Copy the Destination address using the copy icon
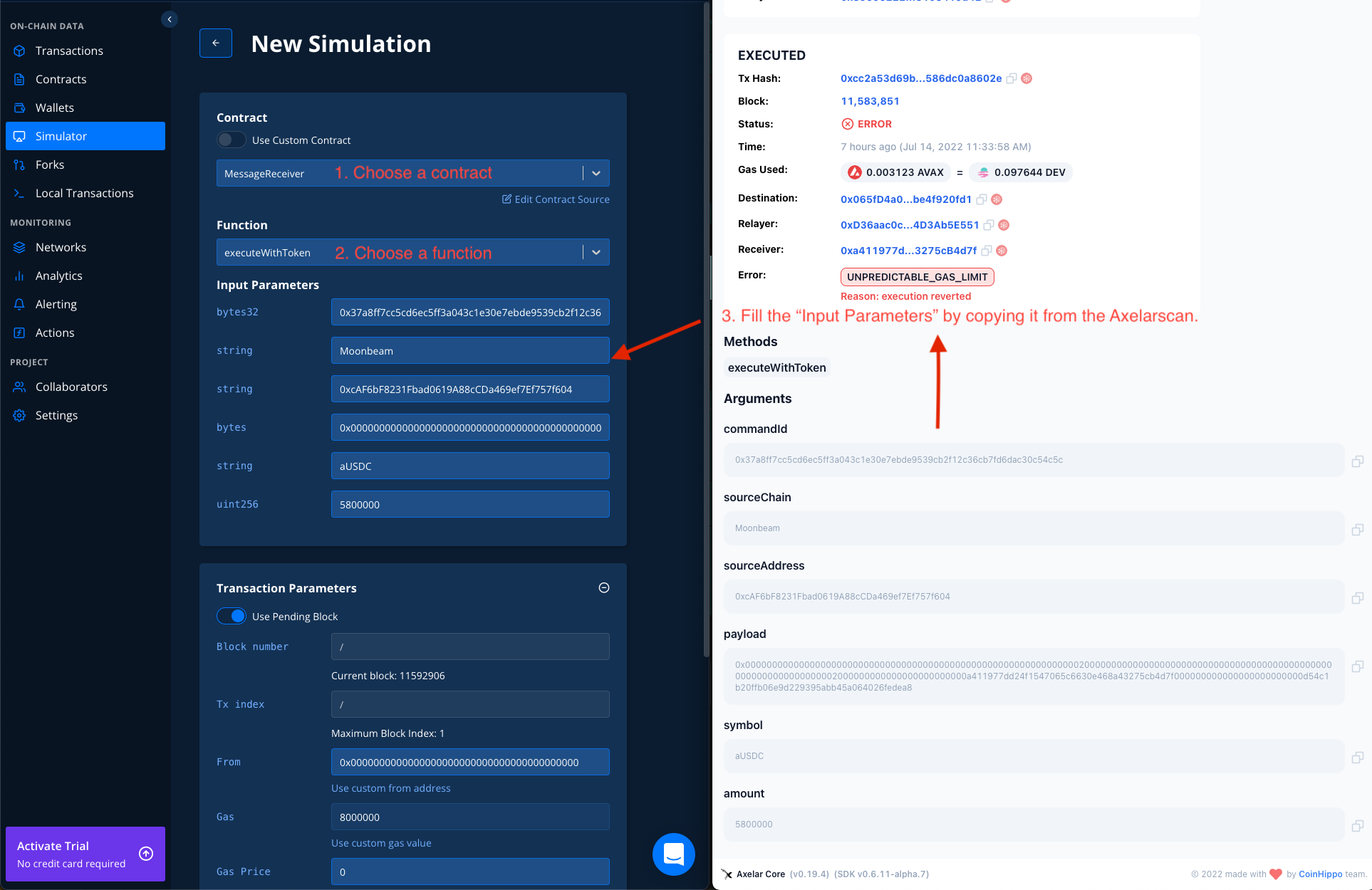This screenshot has height=890, width=1372. pos(981,200)
